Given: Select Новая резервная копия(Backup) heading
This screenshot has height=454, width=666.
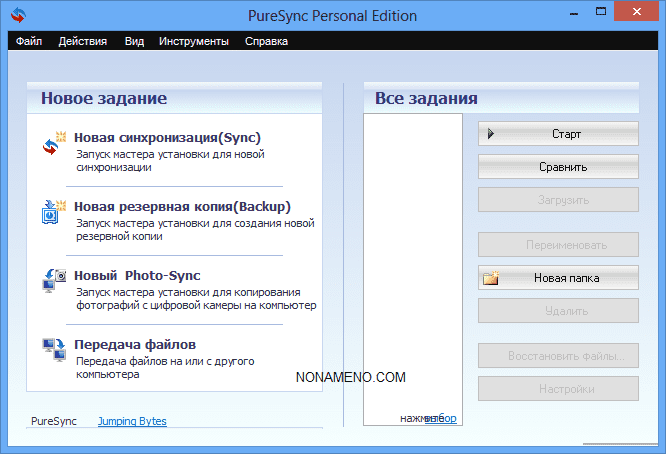Looking at the screenshot, I should click(182, 206).
